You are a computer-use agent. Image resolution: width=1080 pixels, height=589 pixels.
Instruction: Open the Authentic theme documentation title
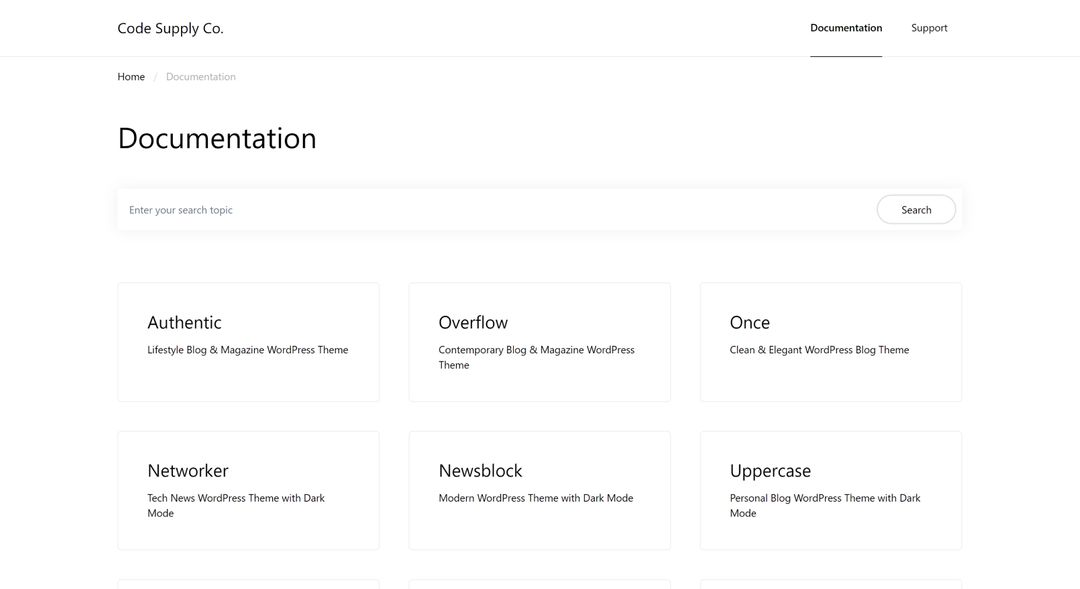coord(184,322)
